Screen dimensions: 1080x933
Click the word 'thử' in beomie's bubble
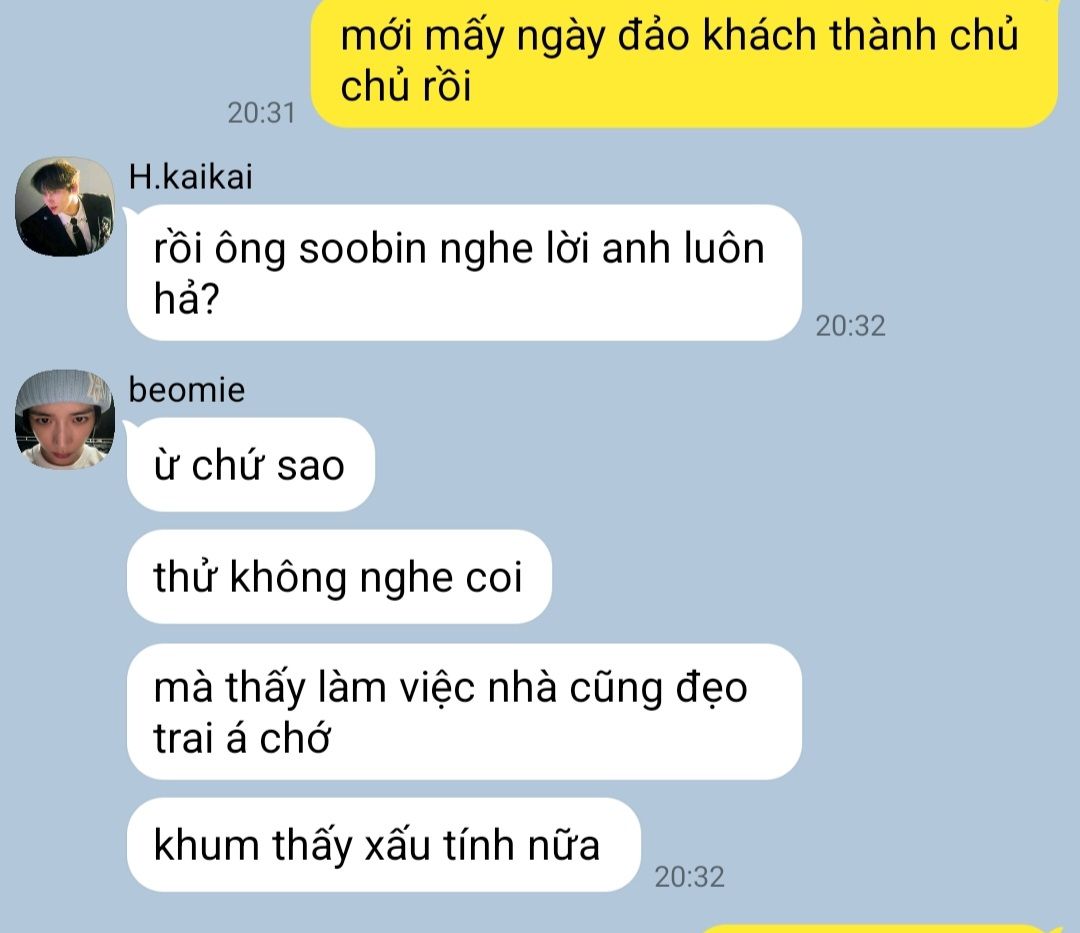click(181, 577)
